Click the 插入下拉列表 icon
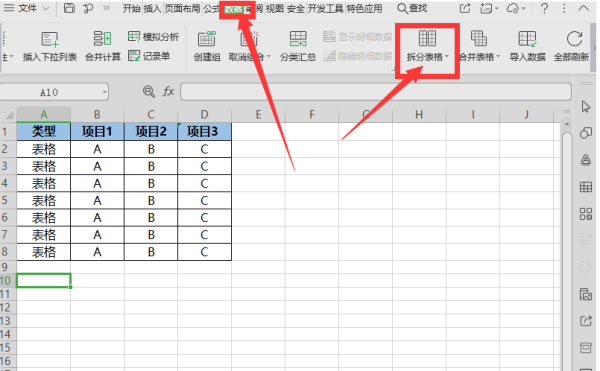Screen dimensions: 600x371 pos(50,39)
